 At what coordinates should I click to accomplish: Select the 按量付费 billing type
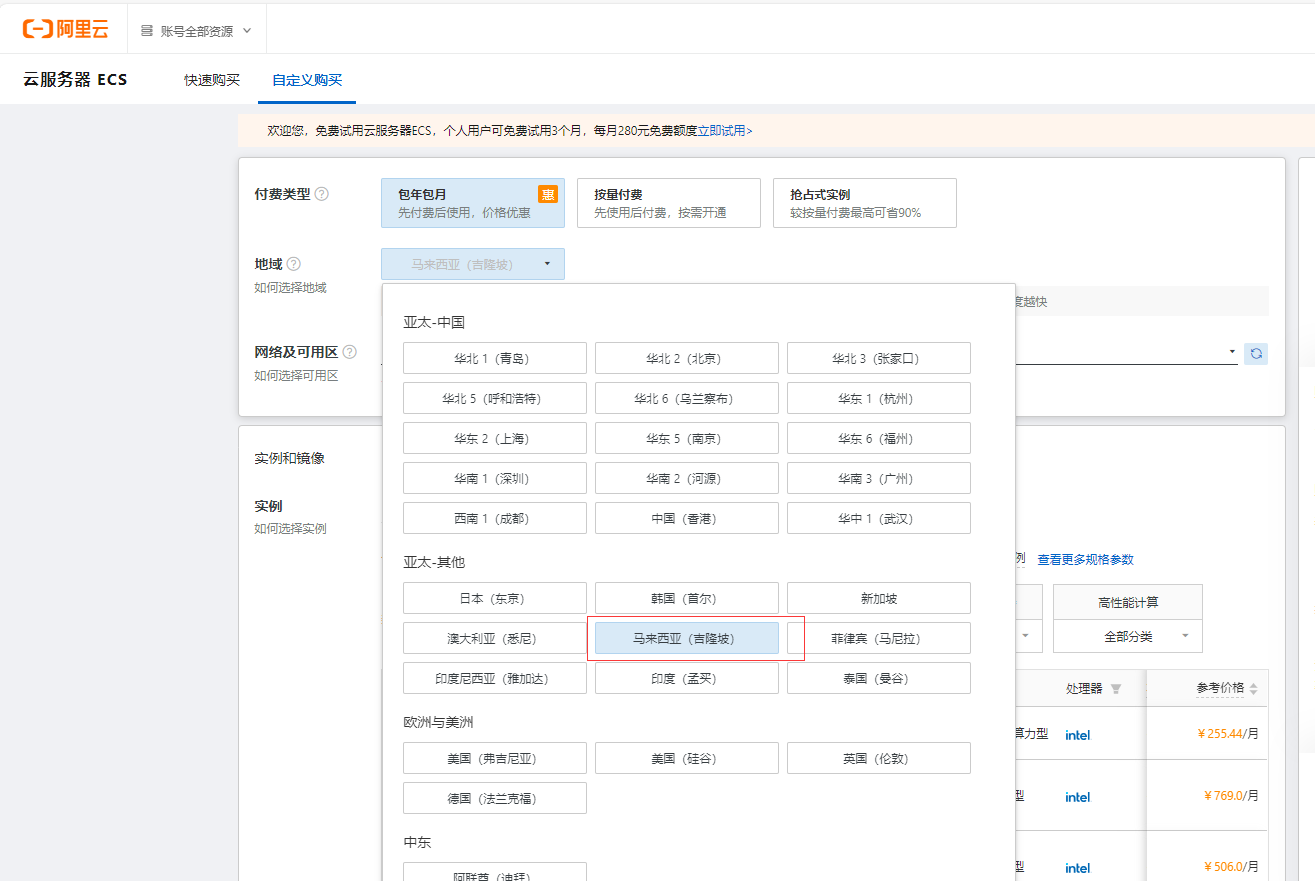click(x=669, y=203)
